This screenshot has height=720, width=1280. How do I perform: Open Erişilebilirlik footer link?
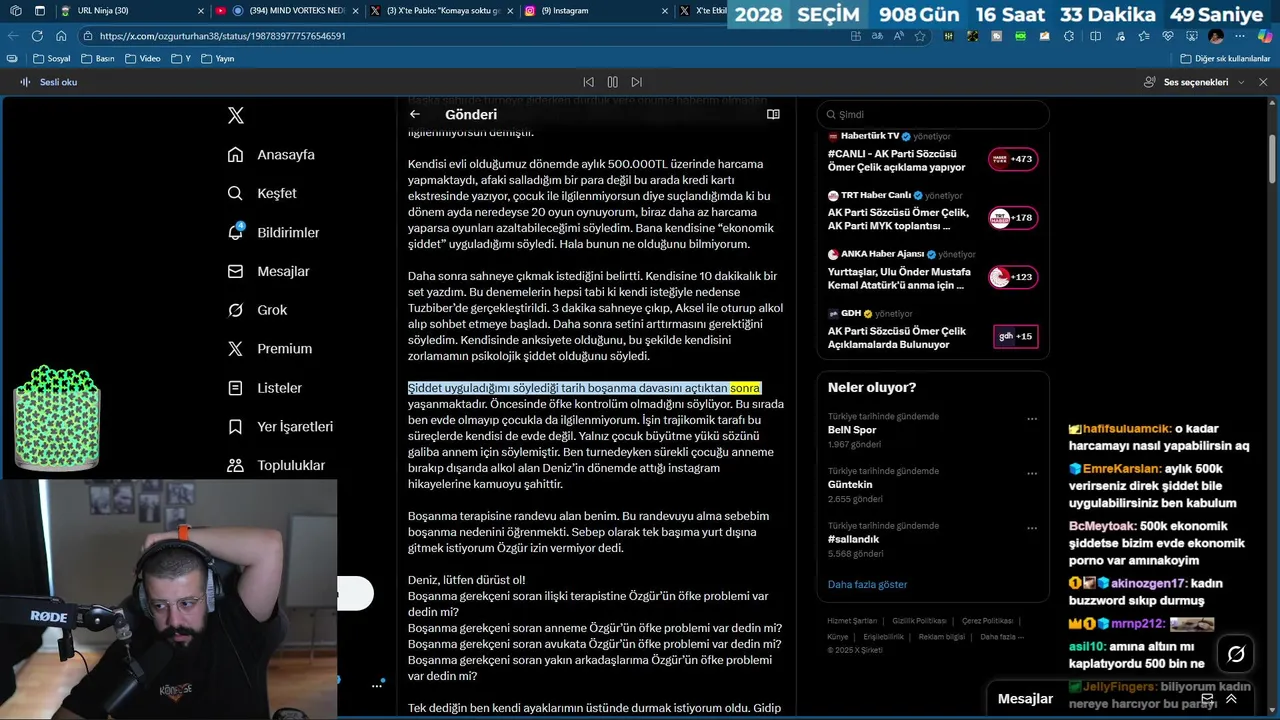[x=884, y=637]
